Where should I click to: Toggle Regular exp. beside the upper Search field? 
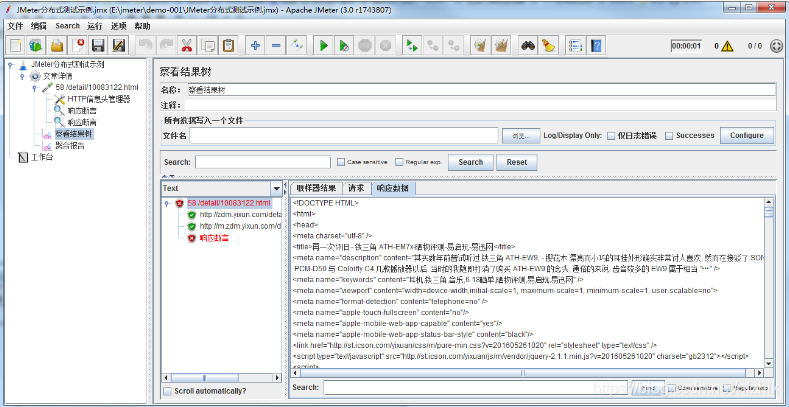[x=399, y=162]
